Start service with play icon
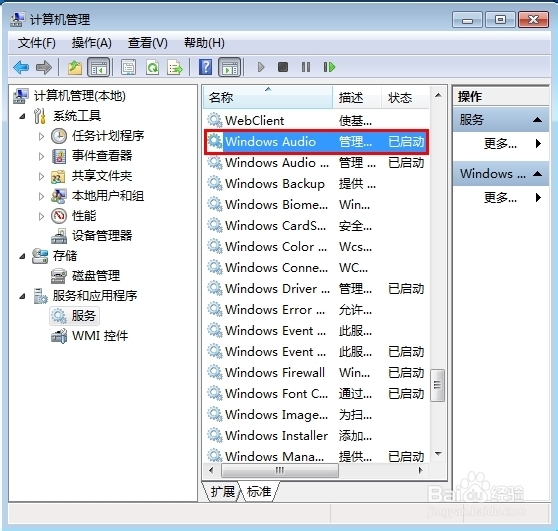The height and width of the screenshot is (531, 558). 261,67
